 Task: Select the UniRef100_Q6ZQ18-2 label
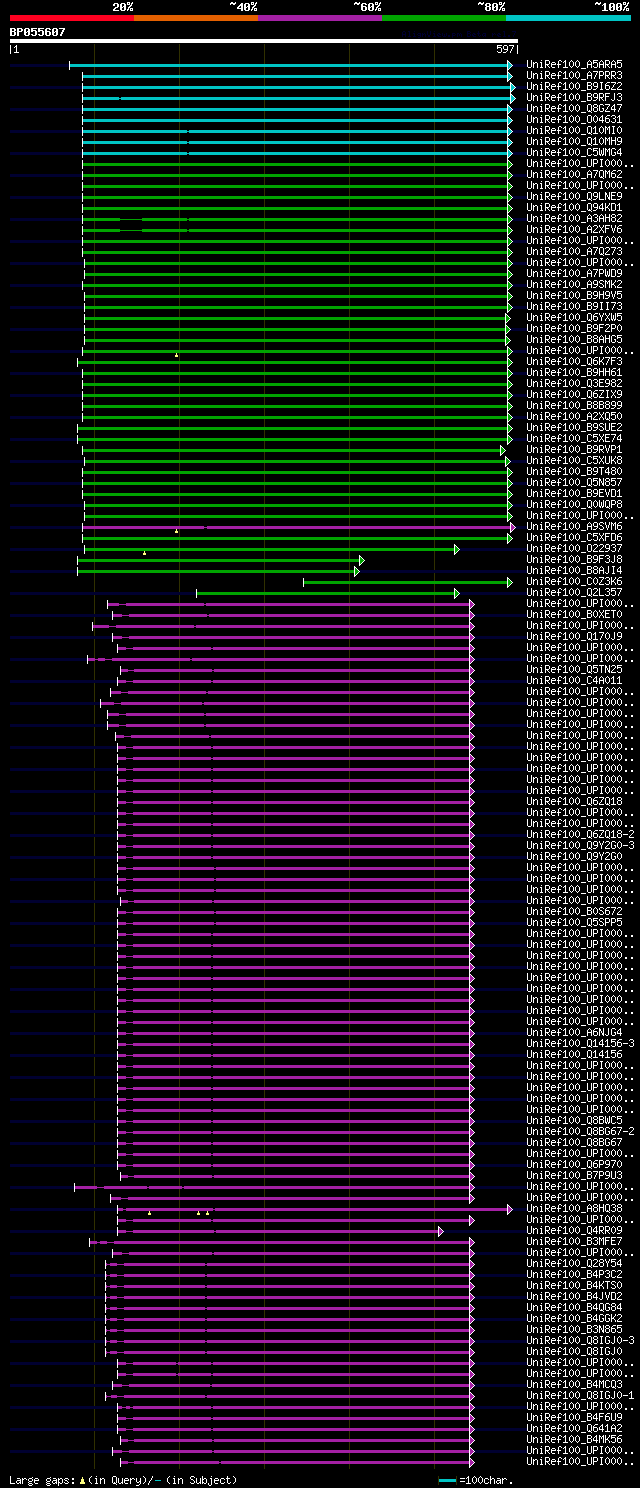pos(580,834)
